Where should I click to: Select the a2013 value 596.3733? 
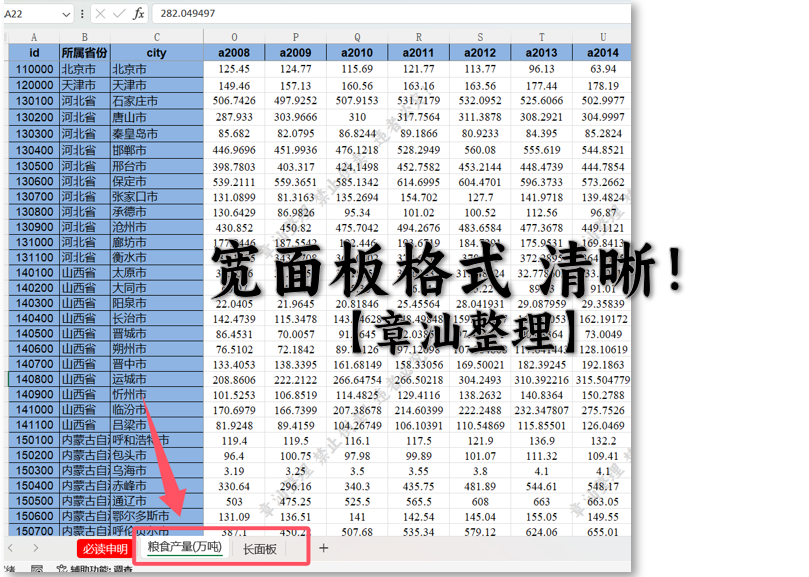541,182
